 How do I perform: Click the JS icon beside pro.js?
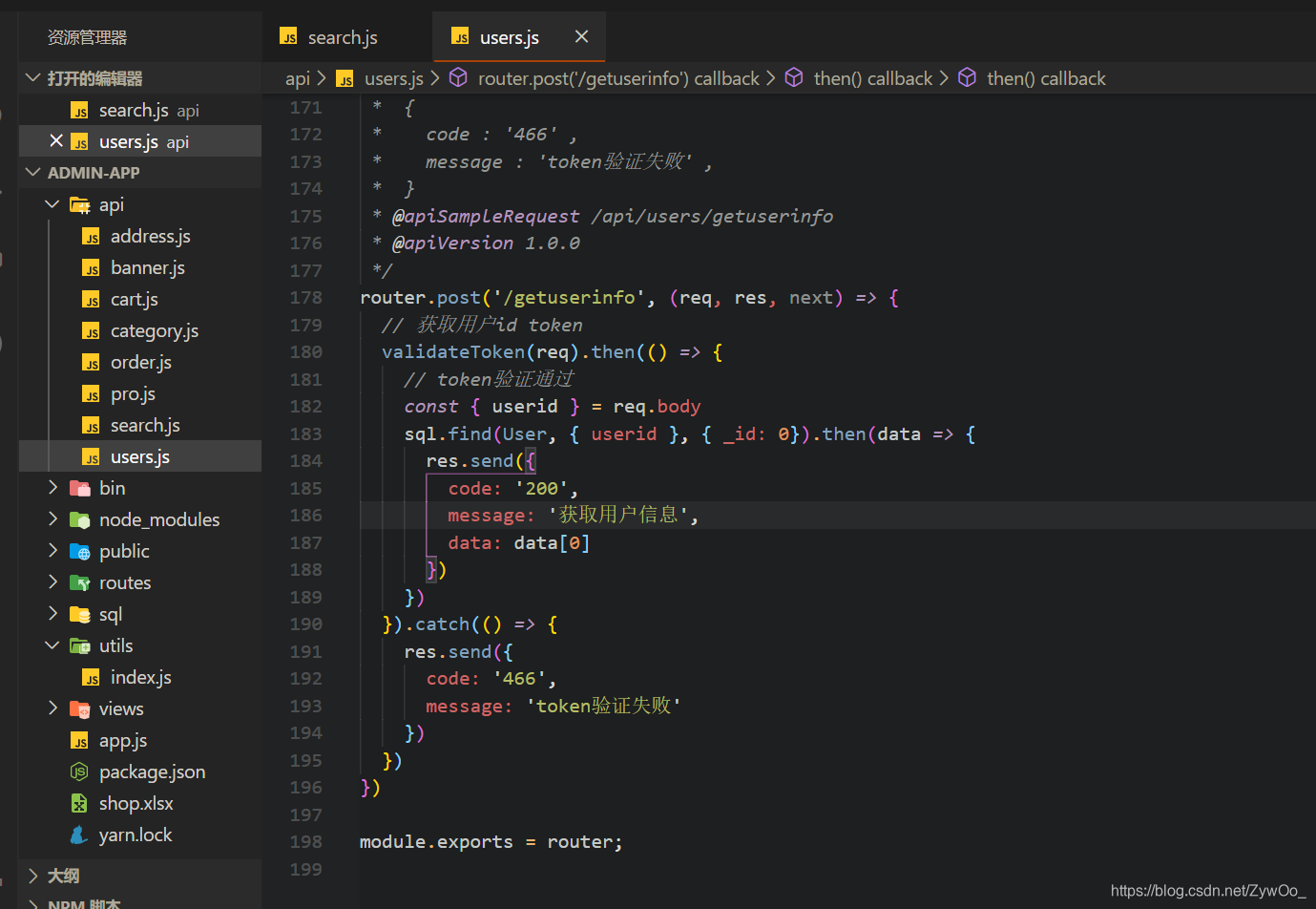click(91, 394)
